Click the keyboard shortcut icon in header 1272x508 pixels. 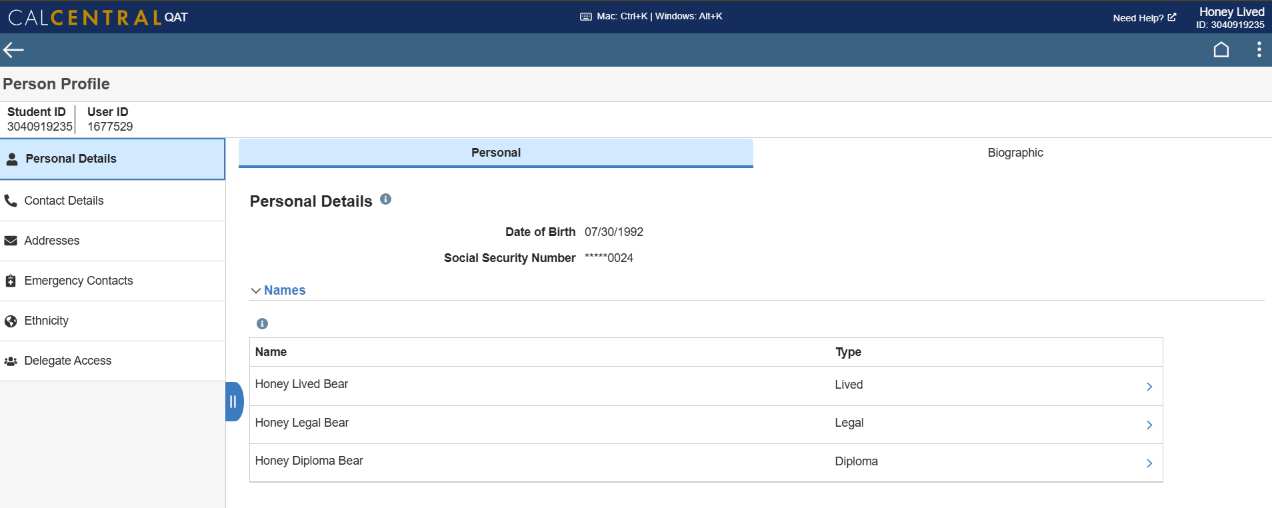pyautogui.click(x=586, y=17)
